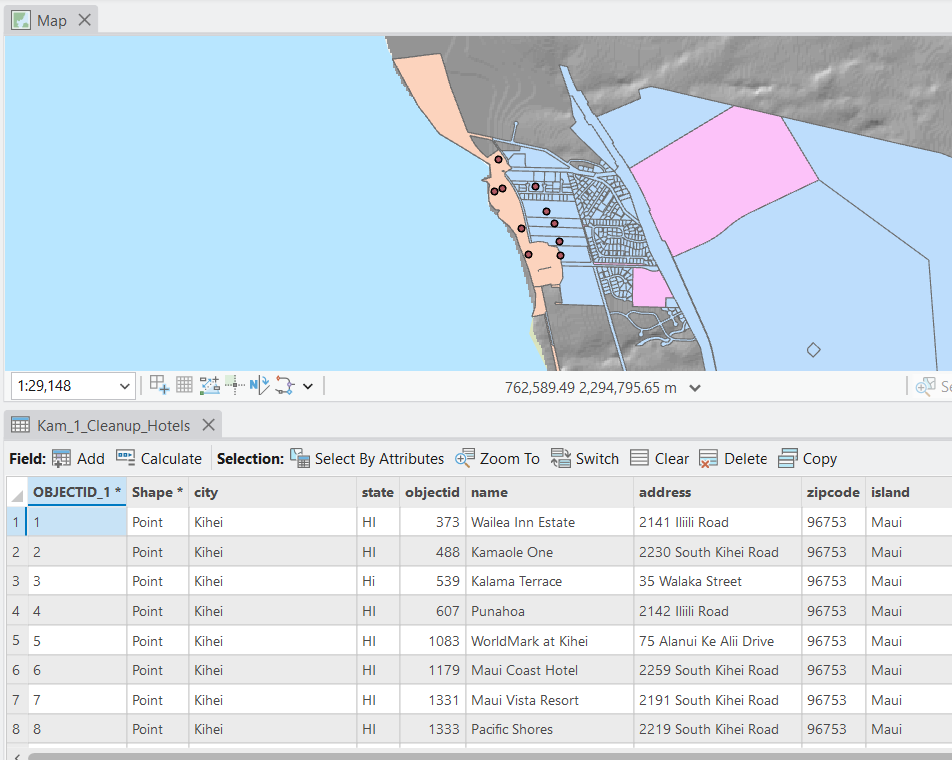Click objectid cell 373
Image resolution: width=952 pixels, height=760 pixels.
click(x=432, y=522)
